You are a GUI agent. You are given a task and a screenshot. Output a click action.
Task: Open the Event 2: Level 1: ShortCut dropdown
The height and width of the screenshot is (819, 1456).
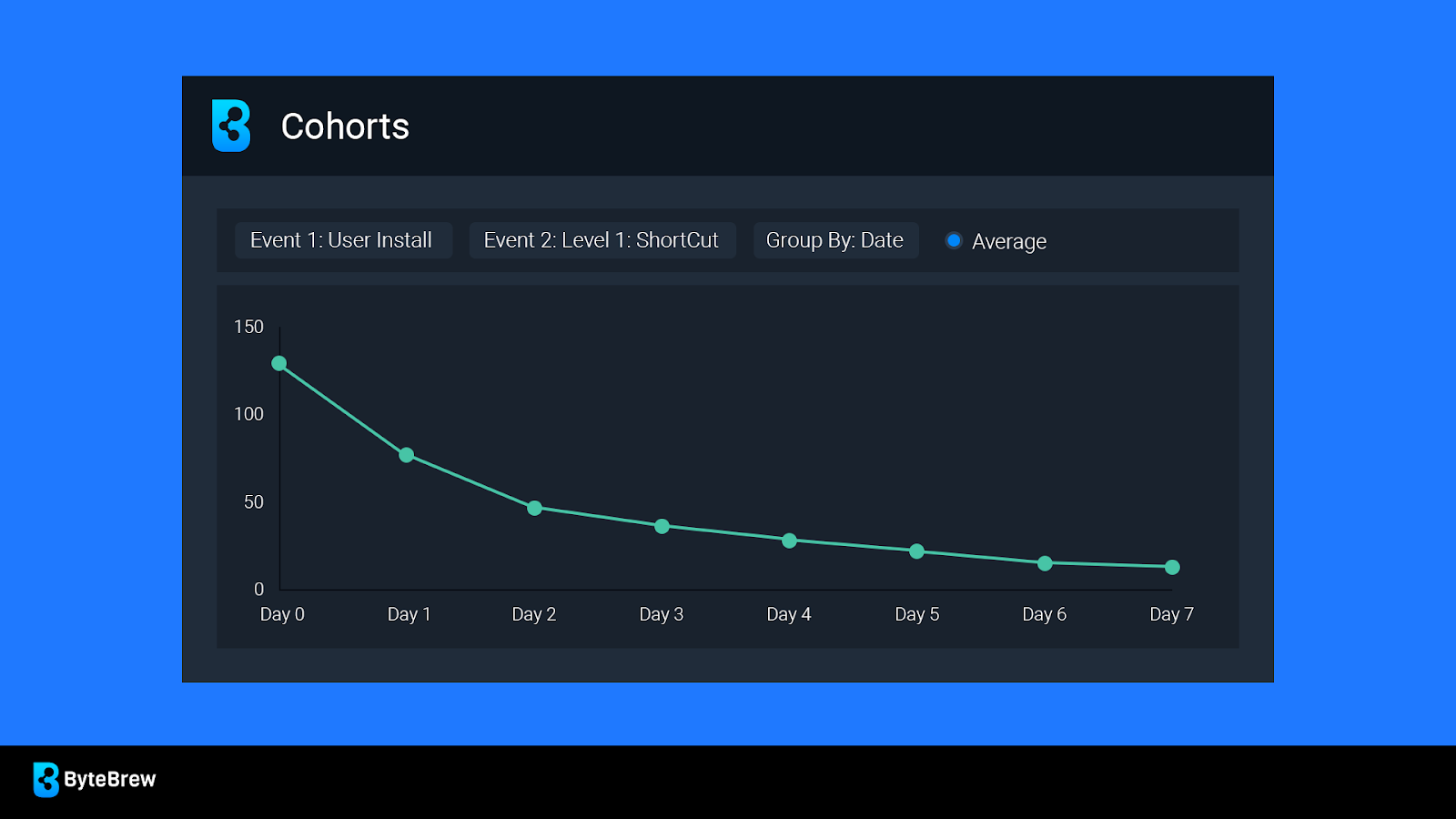pos(602,240)
